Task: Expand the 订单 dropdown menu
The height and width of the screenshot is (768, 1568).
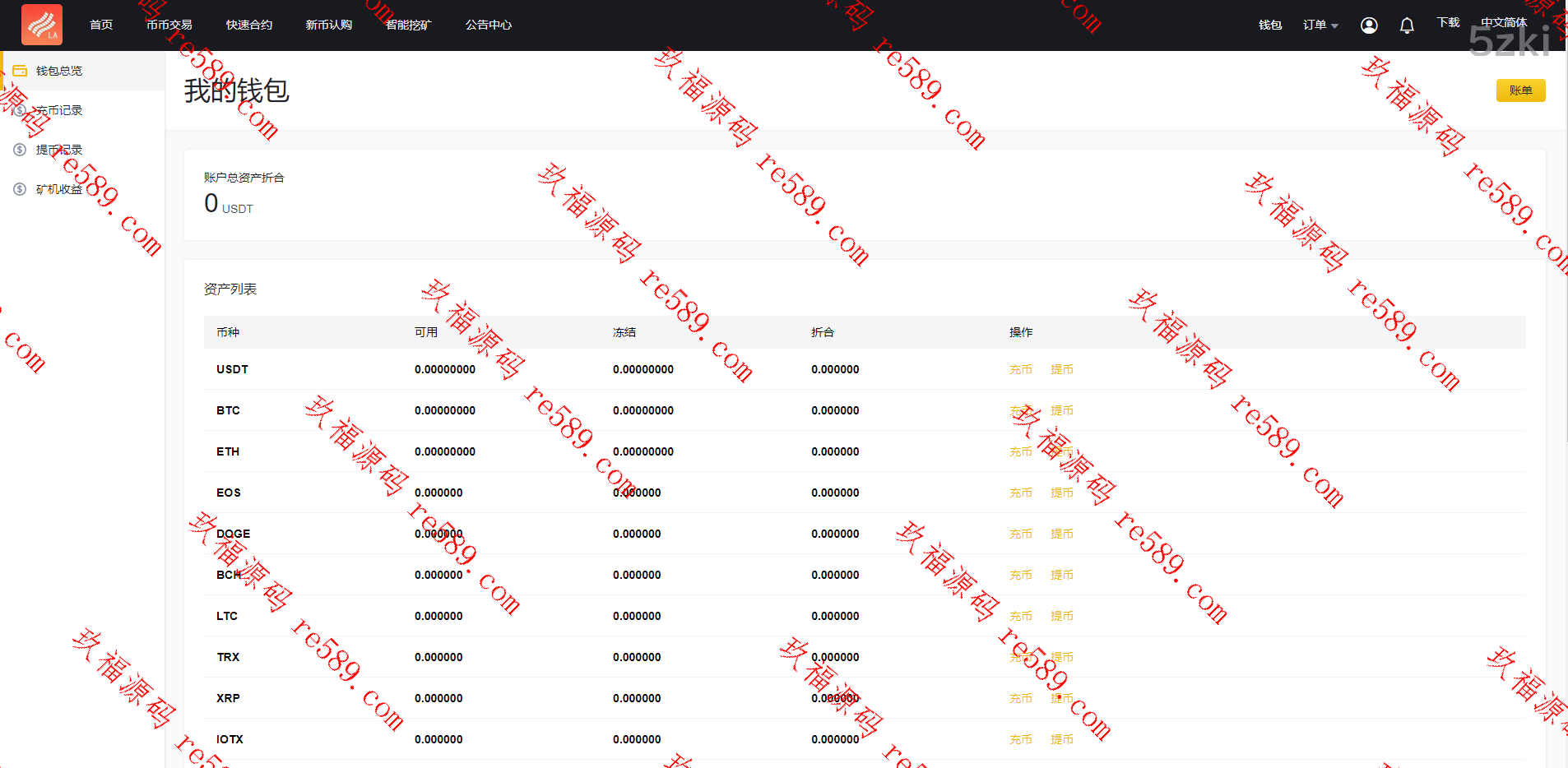Action: (1320, 25)
